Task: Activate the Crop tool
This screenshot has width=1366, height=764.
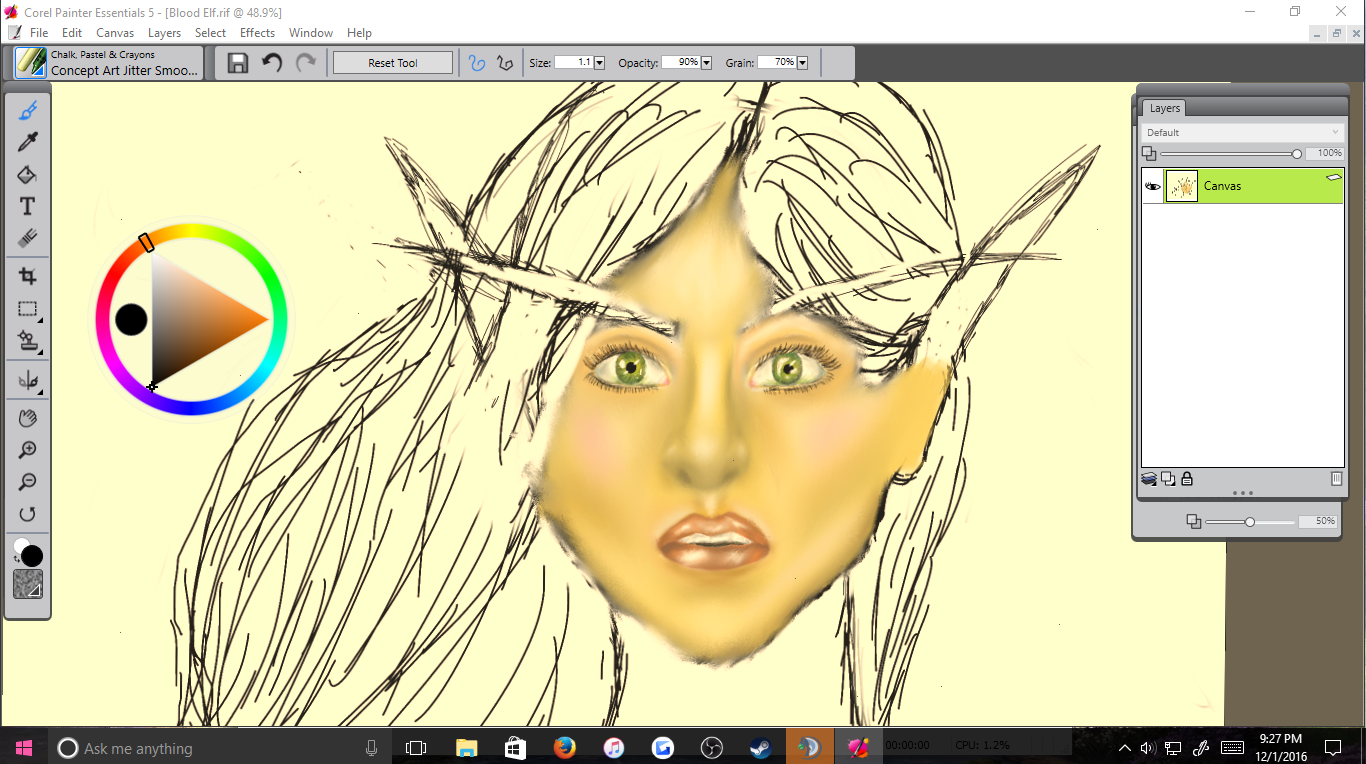Action: click(x=27, y=277)
